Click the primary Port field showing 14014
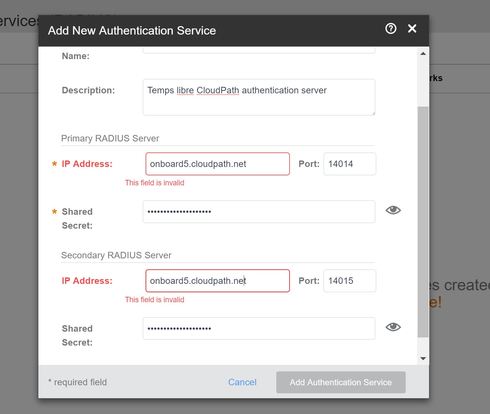This screenshot has height=414, width=490. click(350, 164)
